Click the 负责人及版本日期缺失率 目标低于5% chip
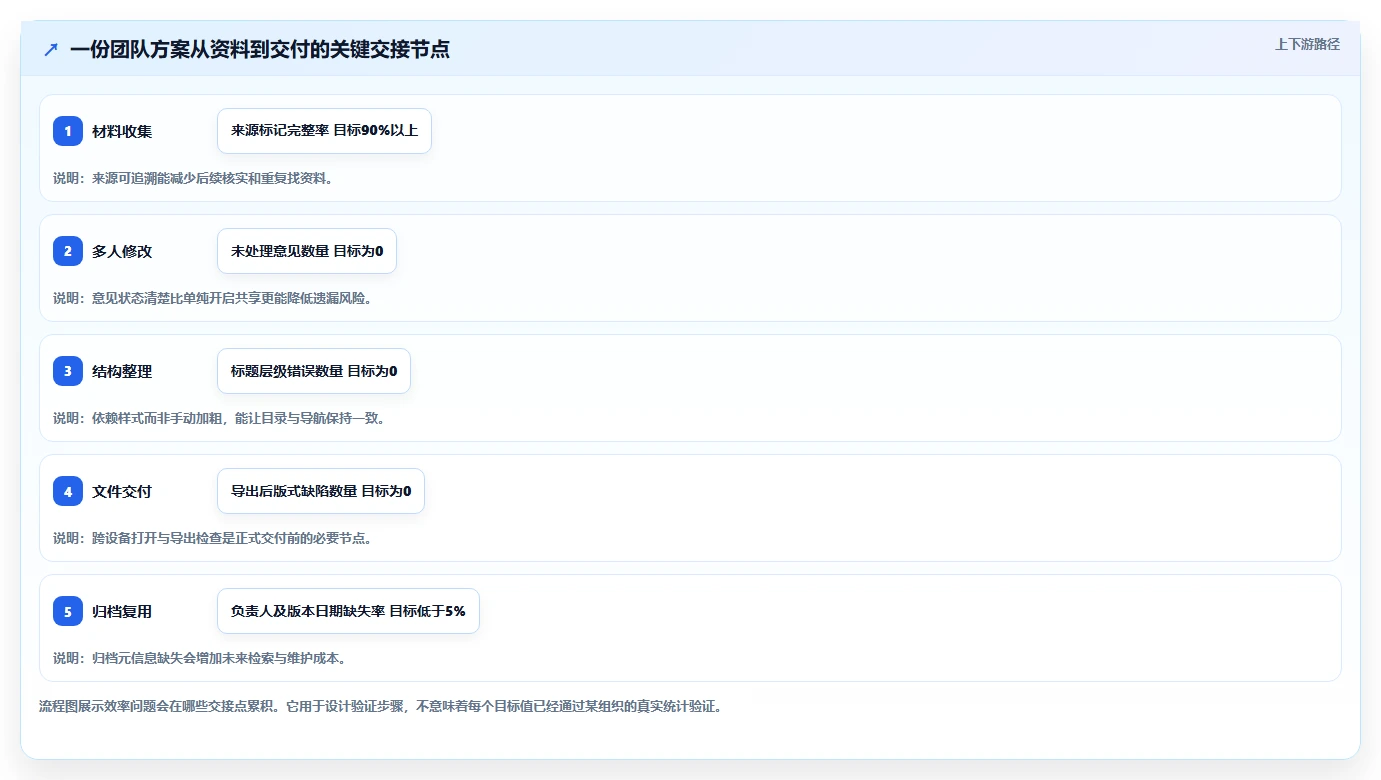The image size is (1381, 780). point(348,611)
